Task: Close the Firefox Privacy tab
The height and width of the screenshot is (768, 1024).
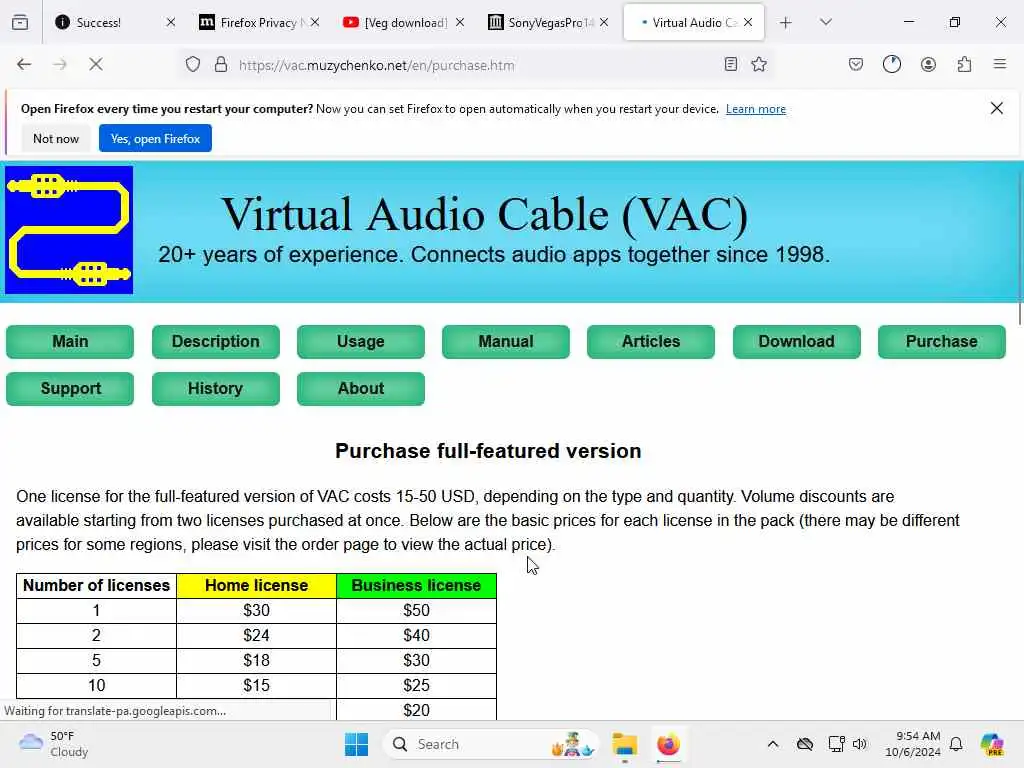Action: click(315, 22)
